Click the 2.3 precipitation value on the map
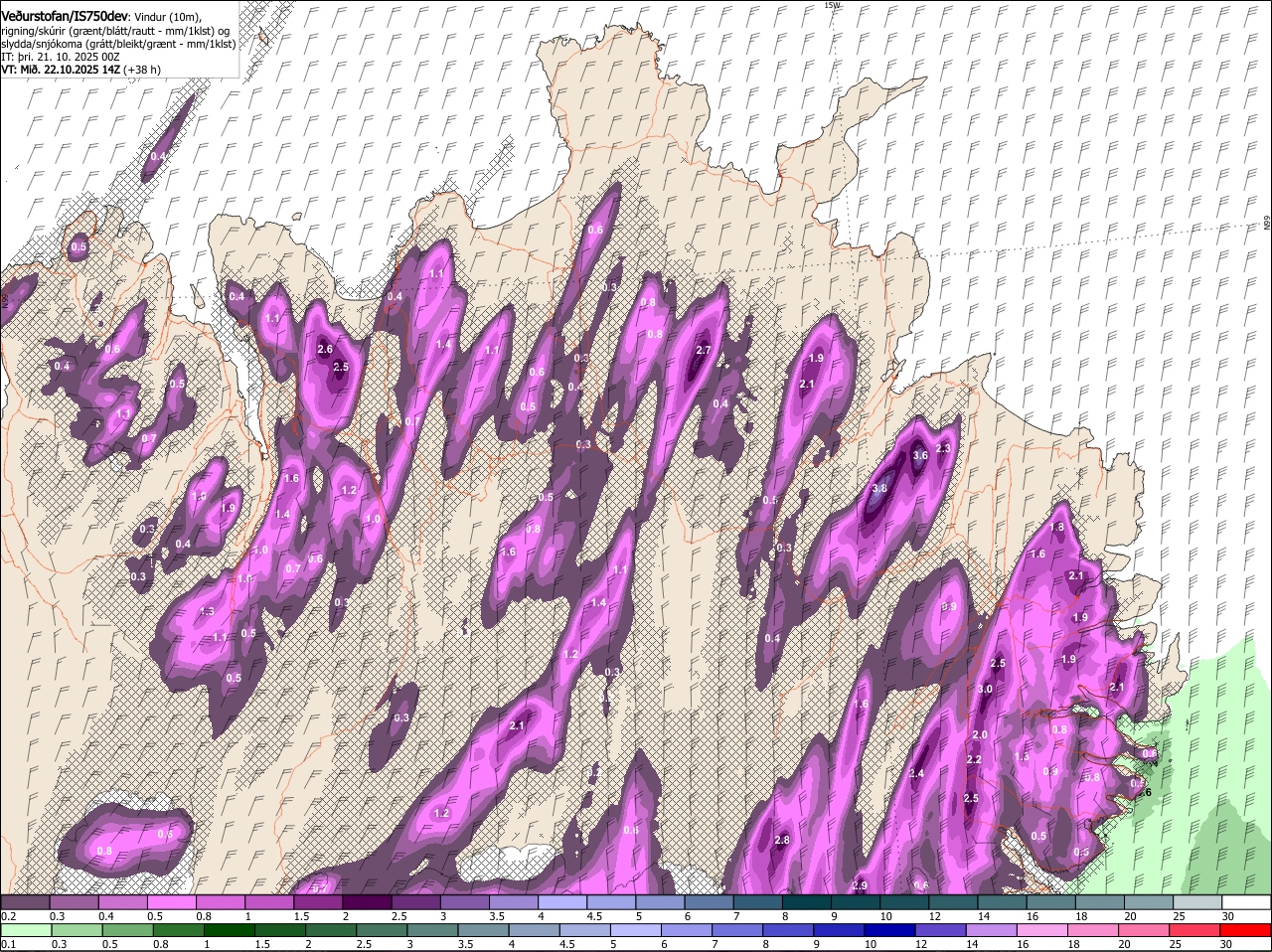Image resolution: width=1272 pixels, height=952 pixels. point(944,449)
